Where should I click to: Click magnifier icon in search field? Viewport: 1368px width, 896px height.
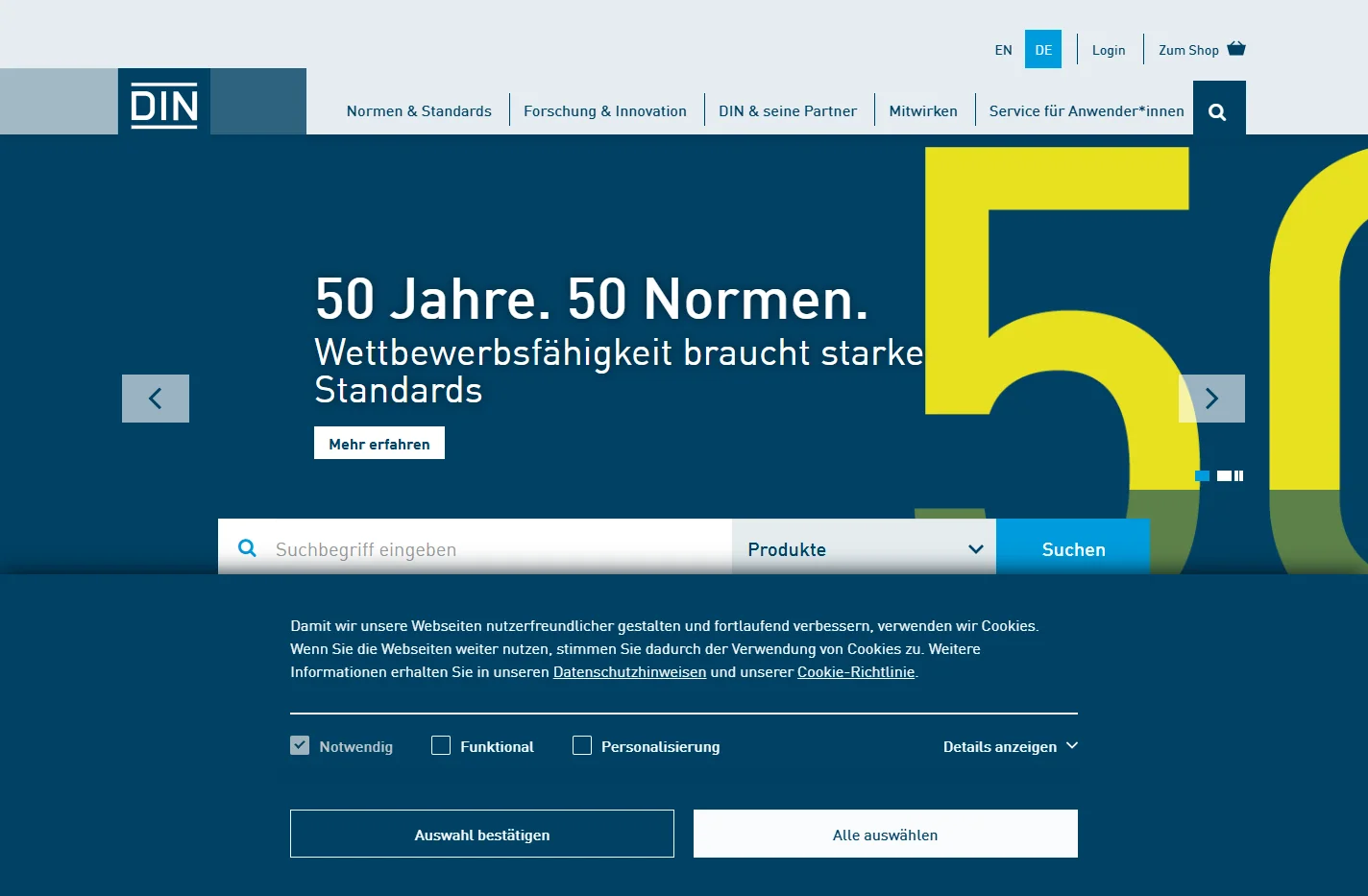[247, 548]
